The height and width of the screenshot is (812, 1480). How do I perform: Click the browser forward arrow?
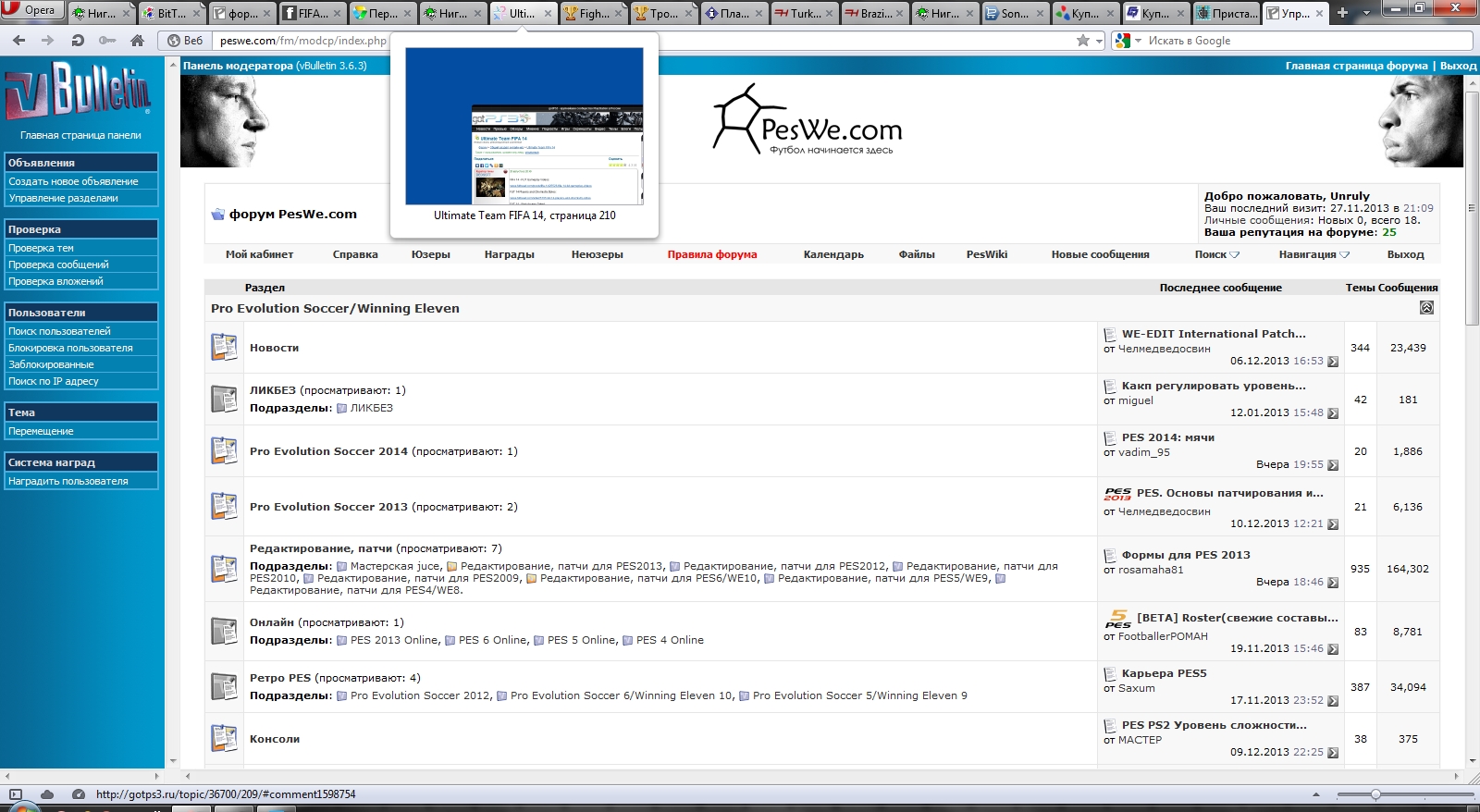(x=48, y=41)
